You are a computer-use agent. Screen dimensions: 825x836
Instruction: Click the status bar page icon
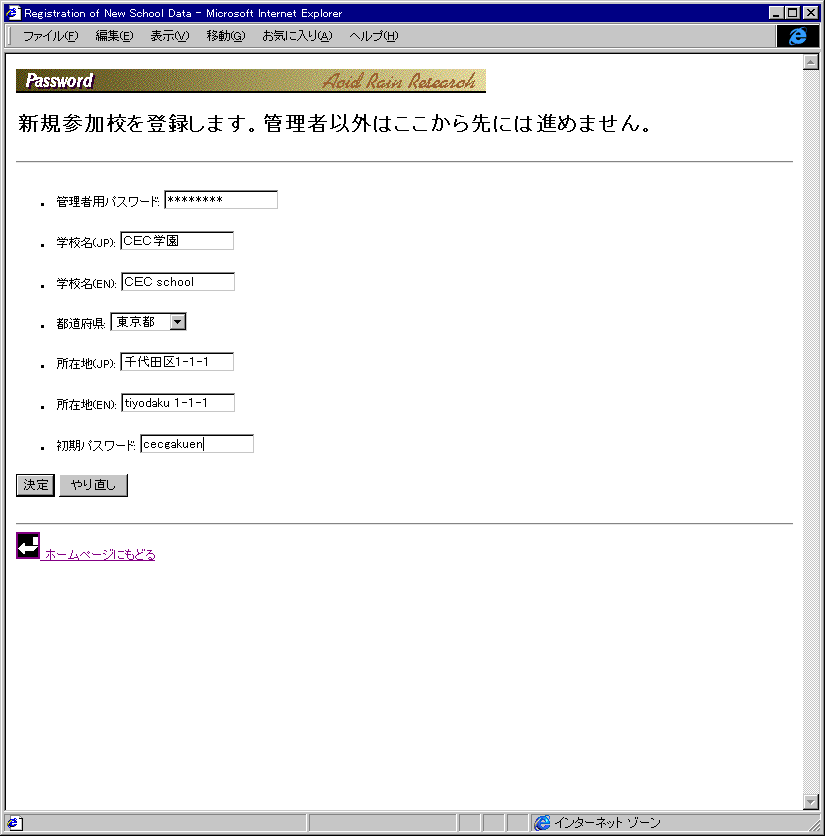(14, 823)
